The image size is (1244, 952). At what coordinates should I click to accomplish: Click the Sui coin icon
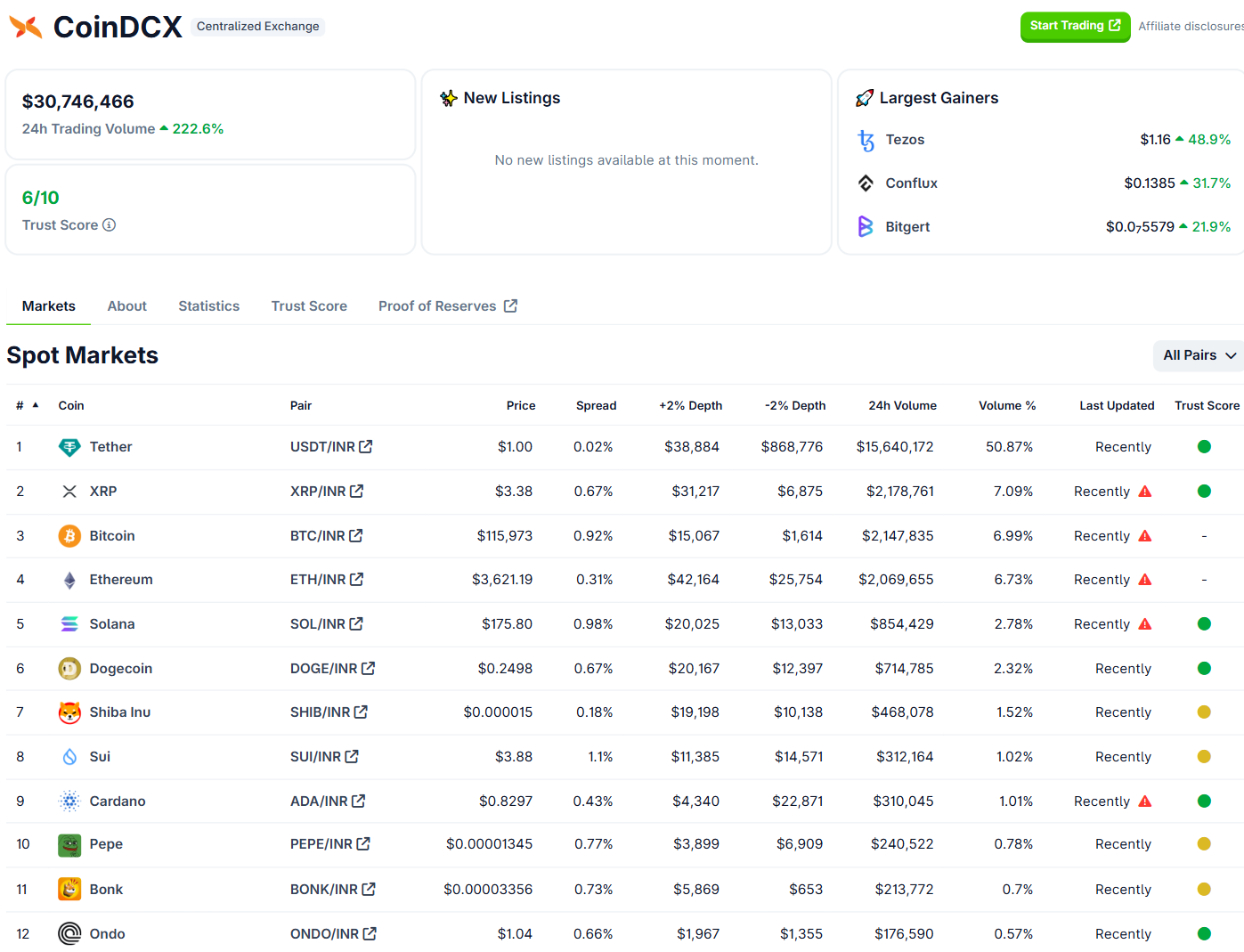pos(69,757)
